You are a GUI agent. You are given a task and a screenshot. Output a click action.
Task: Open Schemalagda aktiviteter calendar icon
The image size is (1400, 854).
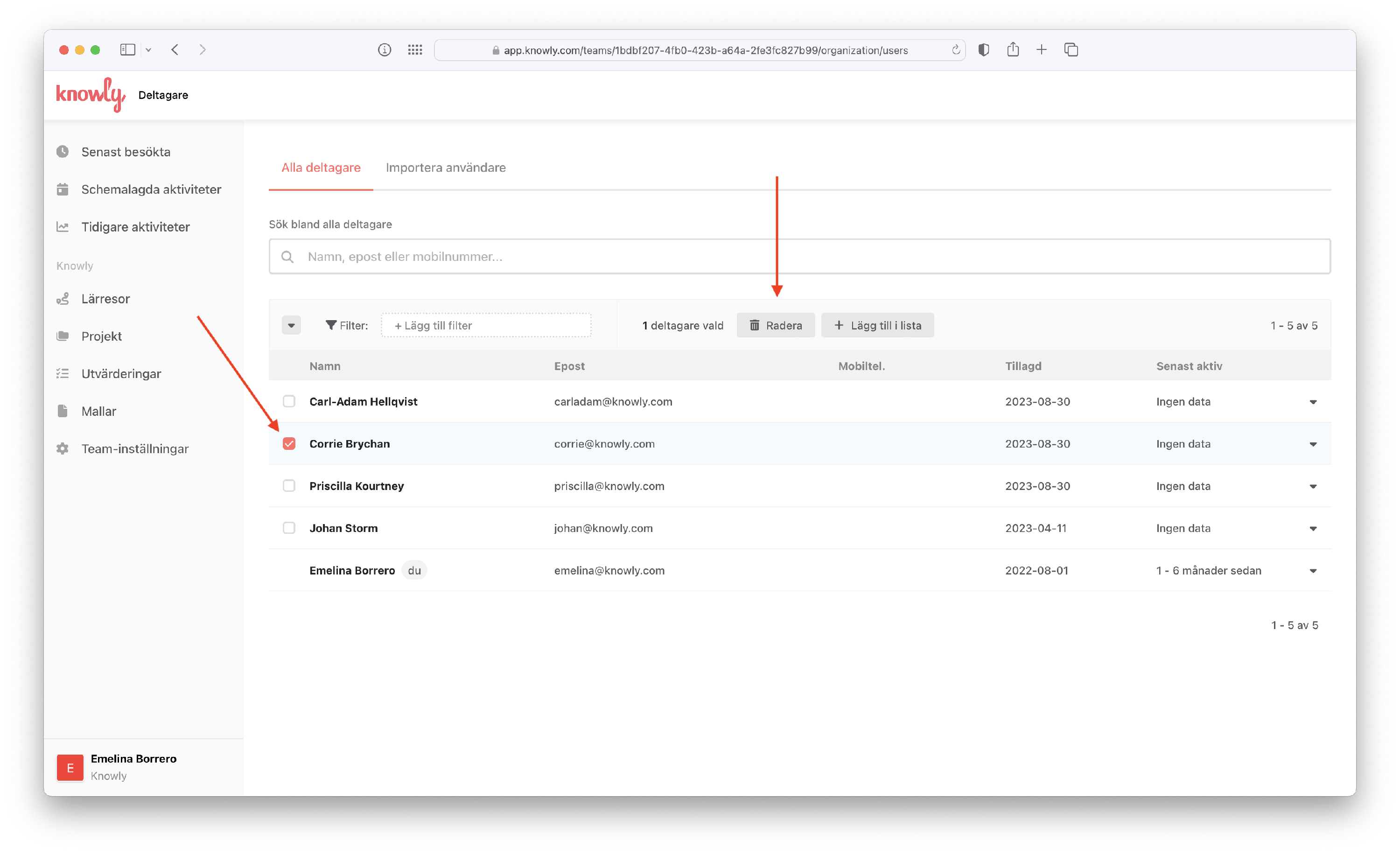pyautogui.click(x=63, y=189)
